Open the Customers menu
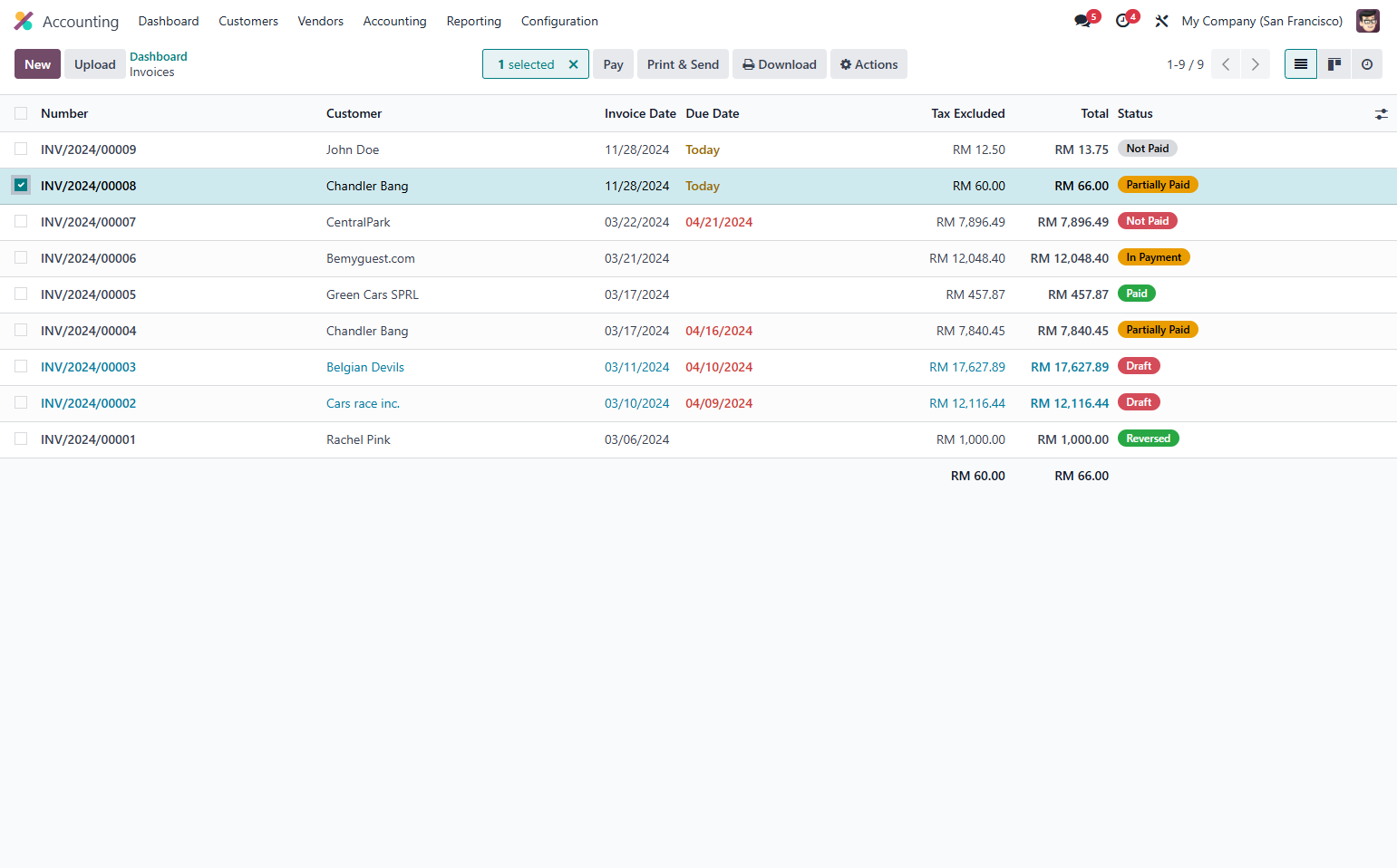The height and width of the screenshot is (868, 1397). [x=248, y=21]
